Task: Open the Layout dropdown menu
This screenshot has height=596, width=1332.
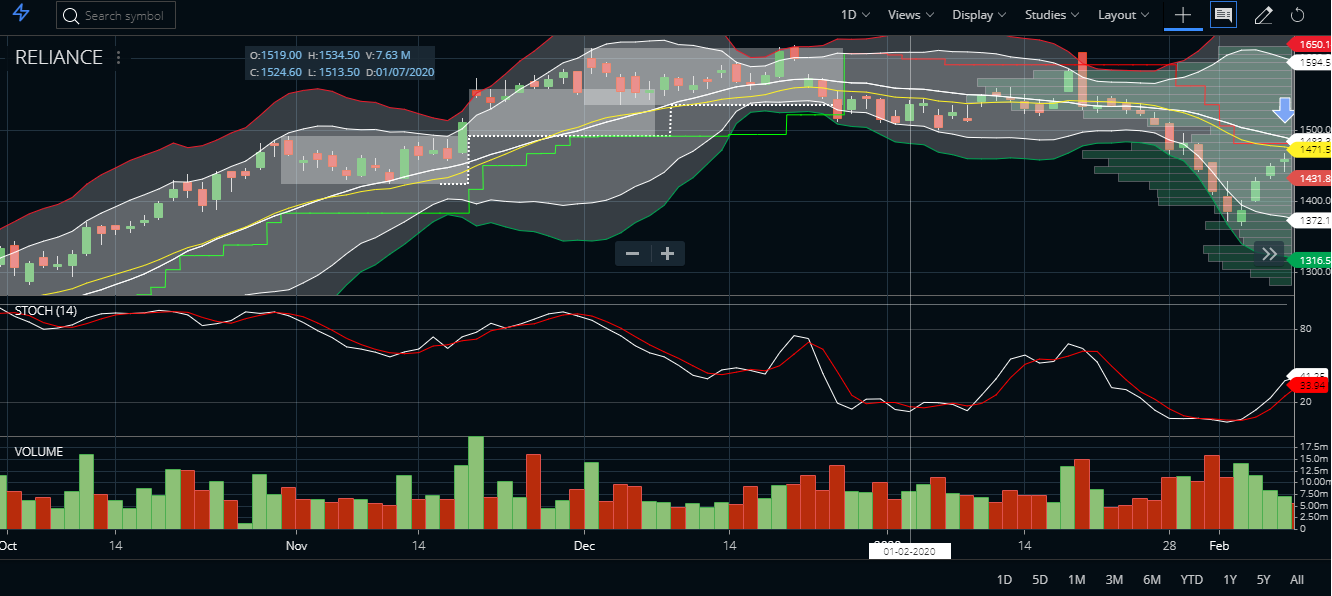Action: (x=1124, y=15)
